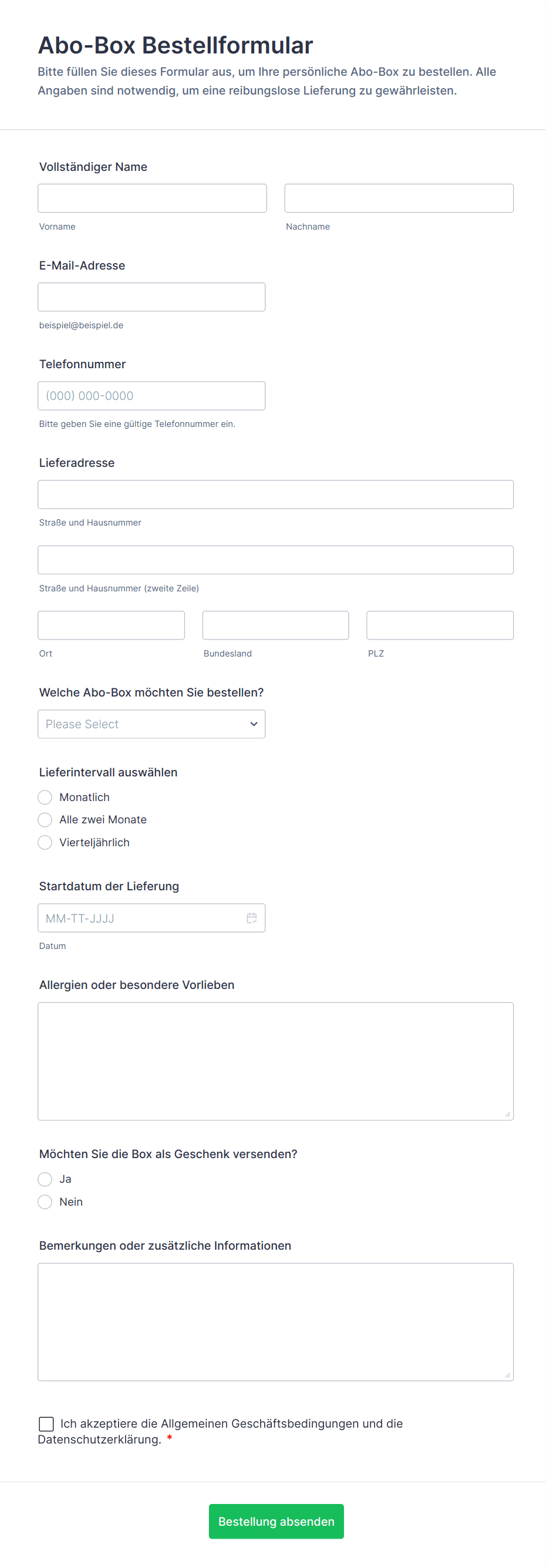
Task: Check the Geschäftsbedingungen acceptance checkbox
Action: (x=47, y=1424)
